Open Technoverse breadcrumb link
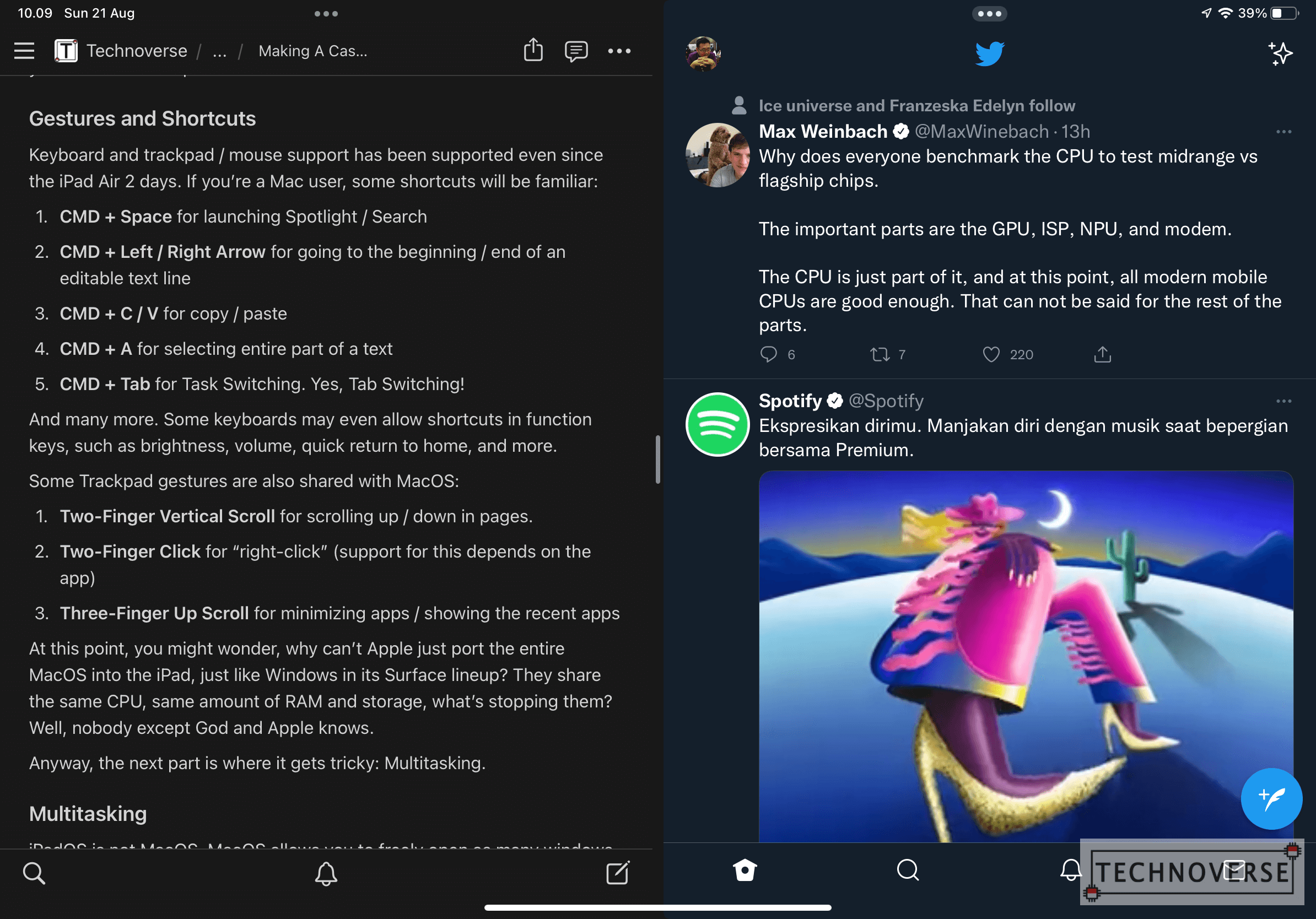Viewport: 1316px width, 919px height. click(x=137, y=51)
